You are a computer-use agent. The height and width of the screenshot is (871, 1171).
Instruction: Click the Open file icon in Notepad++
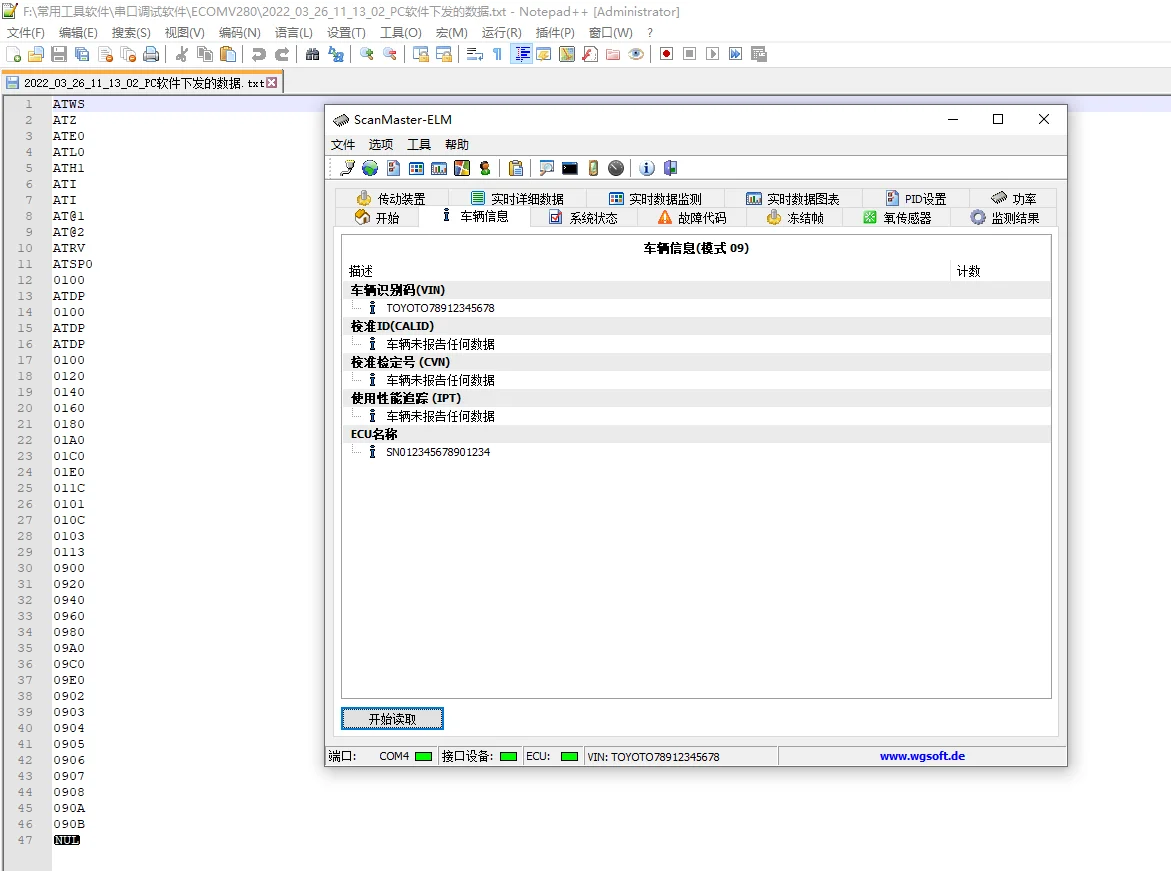click(36, 54)
